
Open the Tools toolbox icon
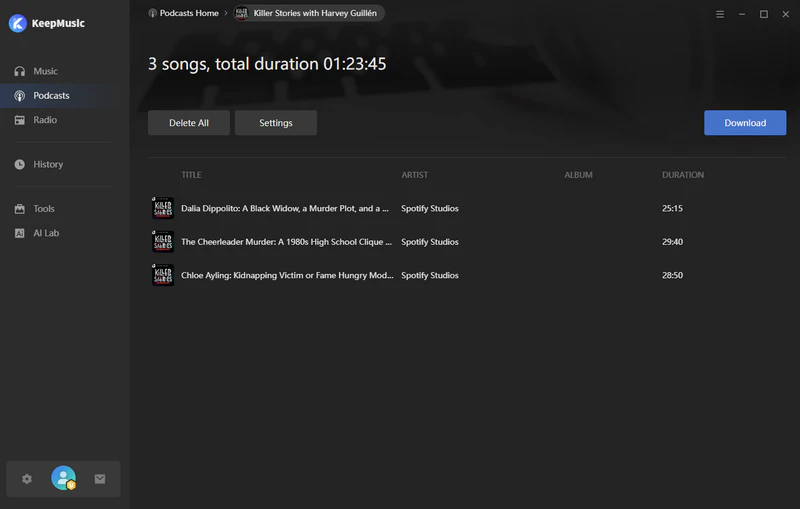pyautogui.click(x=19, y=209)
